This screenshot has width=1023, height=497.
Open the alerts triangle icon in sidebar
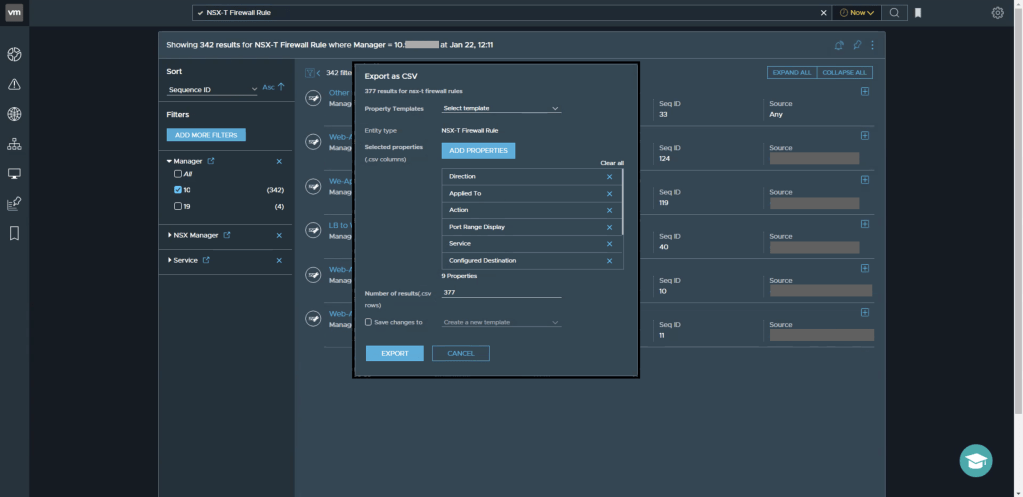click(x=14, y=84)
